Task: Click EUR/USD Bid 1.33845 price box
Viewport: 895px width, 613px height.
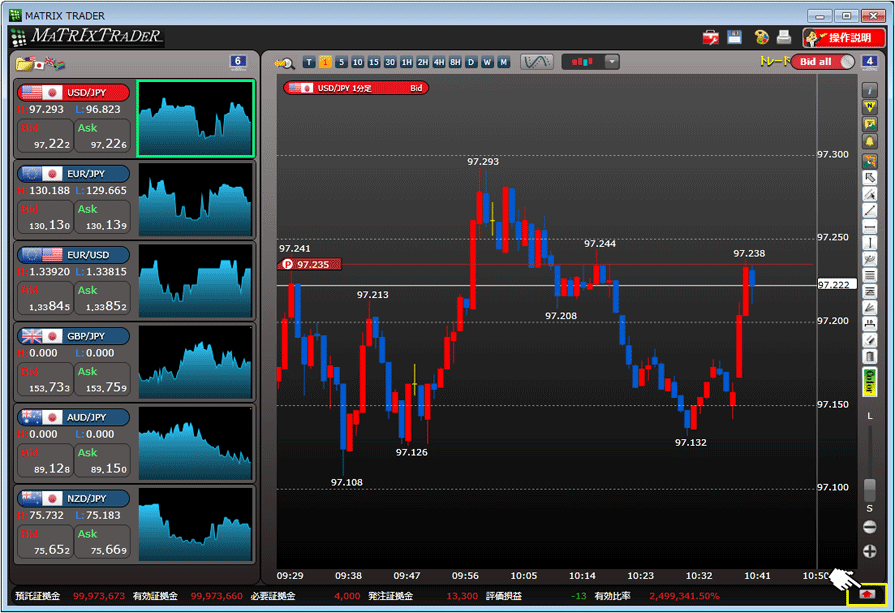Action: click(45, 298)
